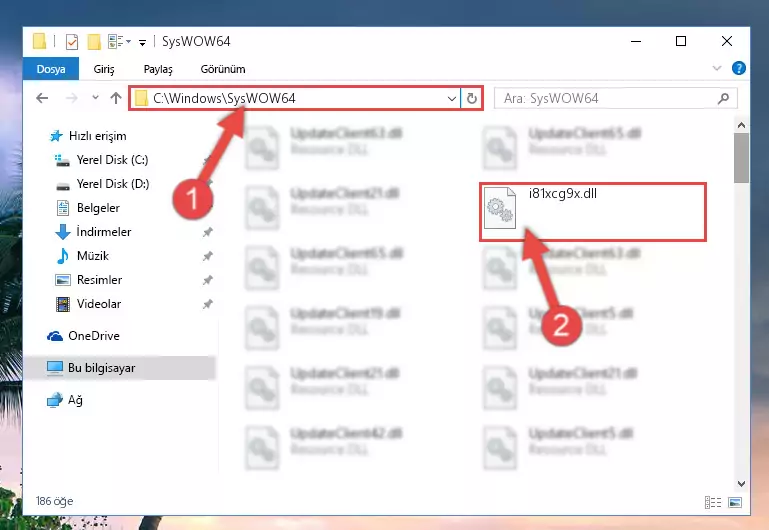Open Yerel Disk (C:) in the sidebar
The width and height of the screenshot is (769, 530).
tap(112, 160)
